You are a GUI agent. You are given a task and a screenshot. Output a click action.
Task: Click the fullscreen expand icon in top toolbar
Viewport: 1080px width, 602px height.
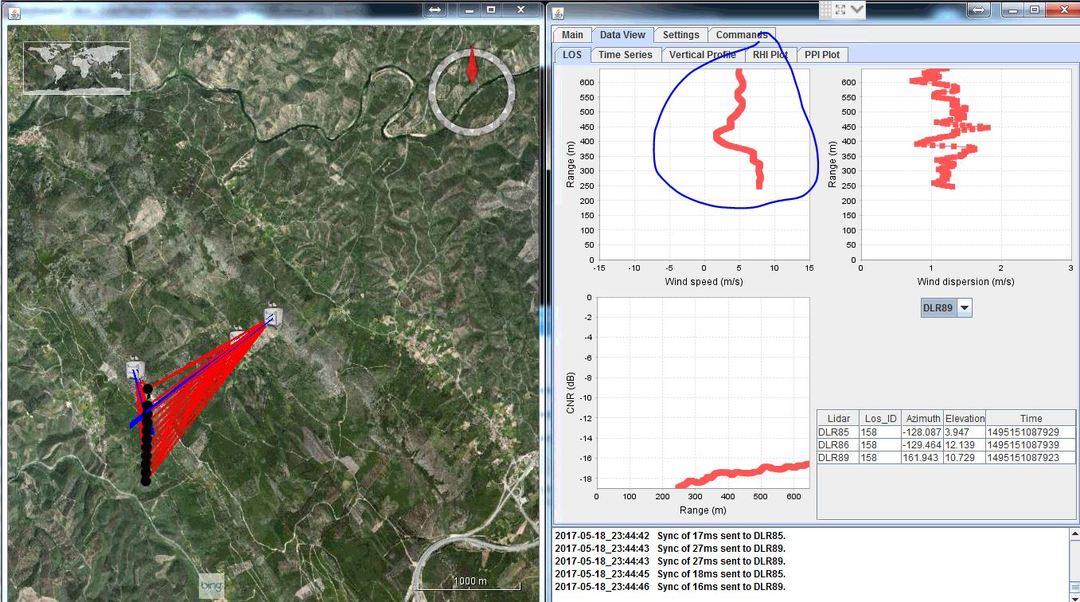point(839,9)
